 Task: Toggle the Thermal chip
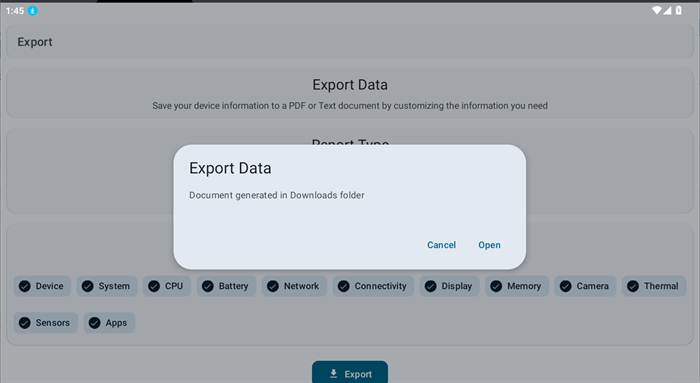click(654, 286)
